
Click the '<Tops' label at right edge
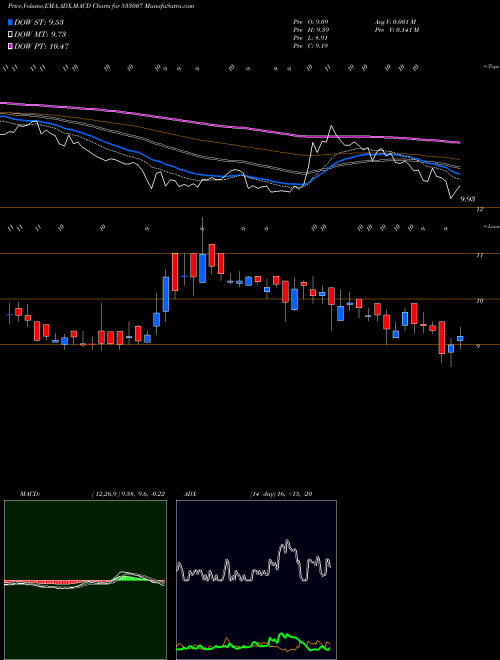click(491, 67)
